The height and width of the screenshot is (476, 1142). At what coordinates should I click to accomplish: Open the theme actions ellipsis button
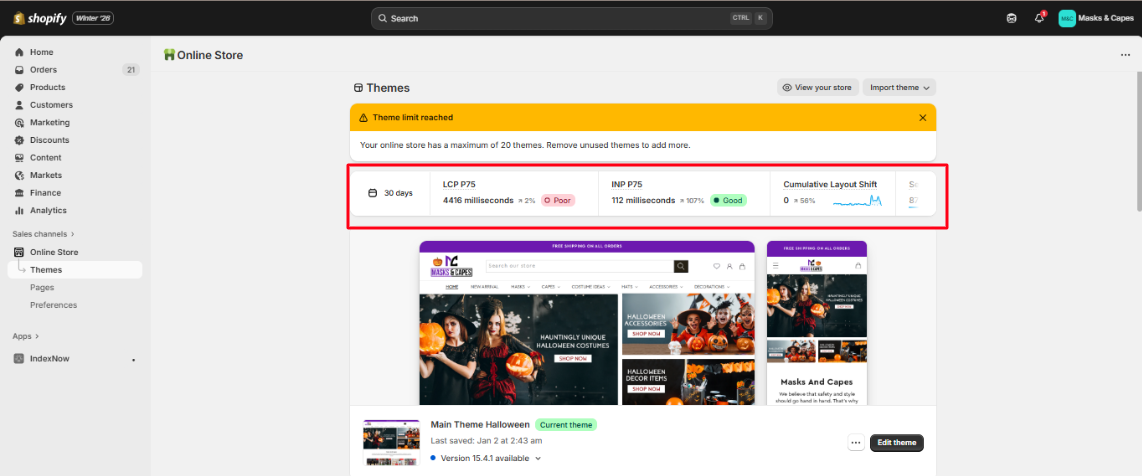856,443
